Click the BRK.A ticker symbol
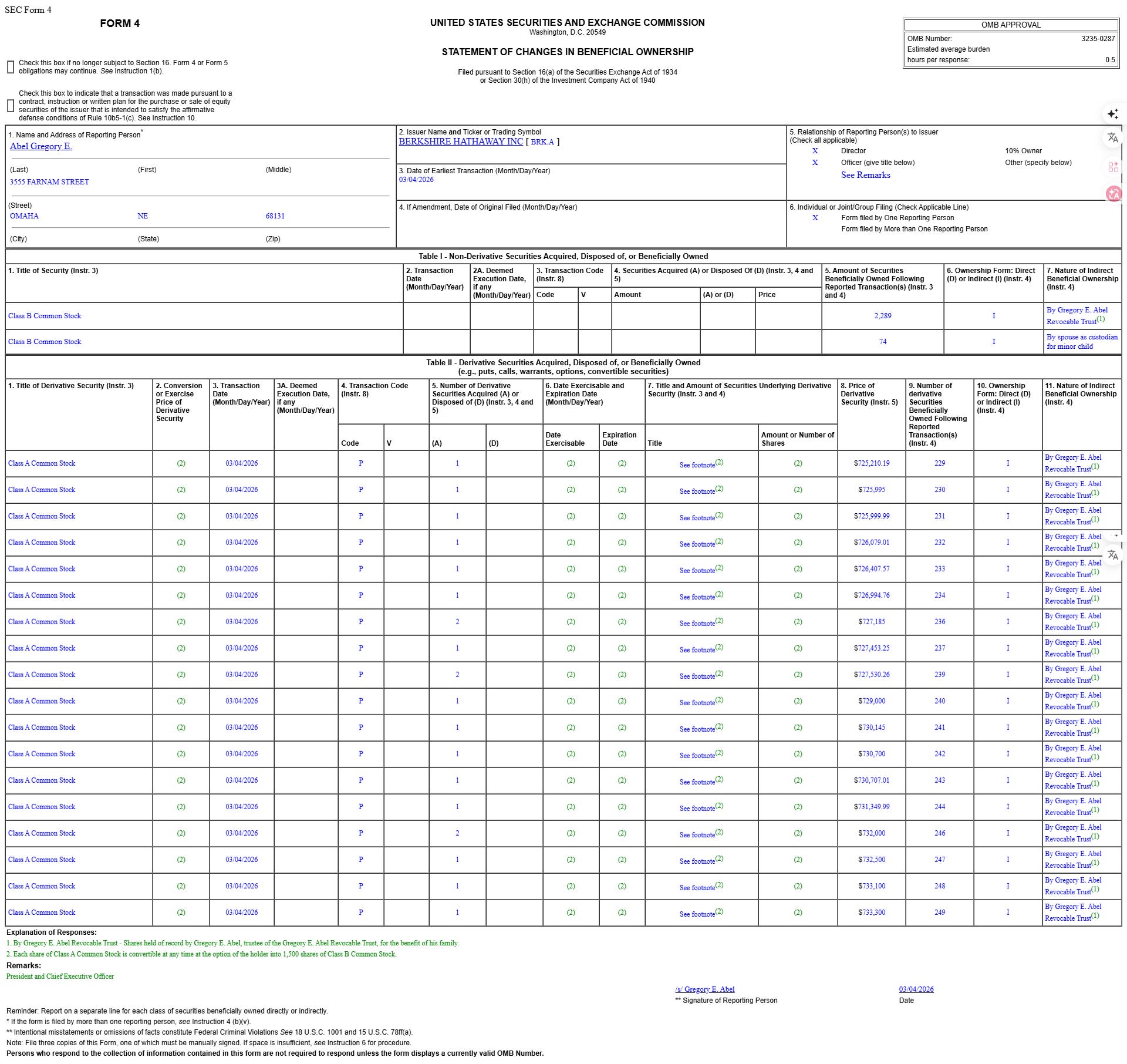This screenshot has height=1064, width=1127. tap(542, 142)
